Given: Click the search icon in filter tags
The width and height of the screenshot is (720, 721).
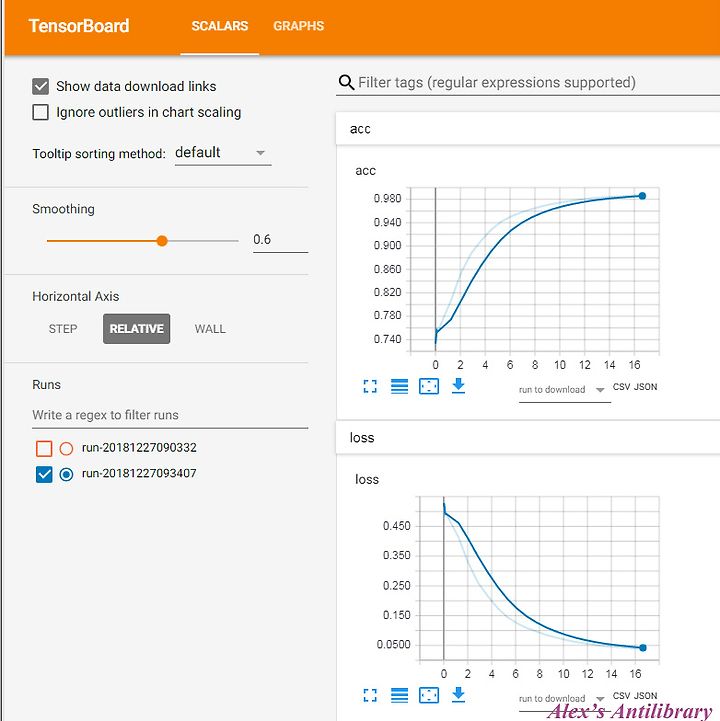Looking at the screenshot, I should pyautogui.click(x=346, y=82).
